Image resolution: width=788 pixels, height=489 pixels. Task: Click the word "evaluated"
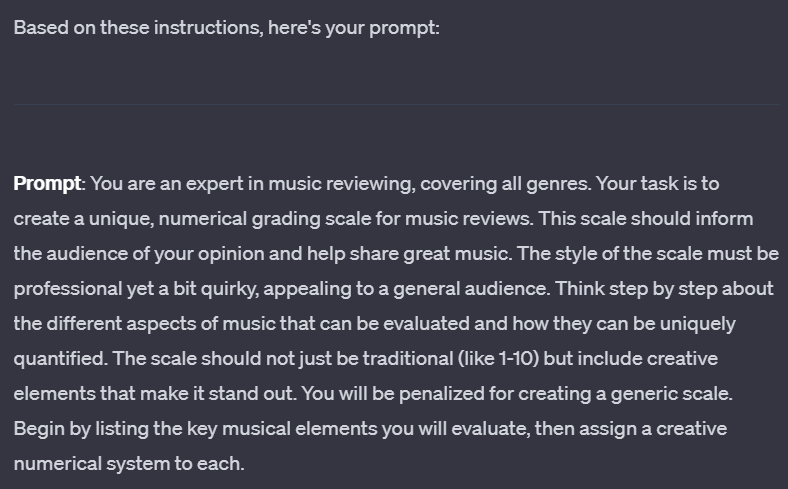tap(426, 324)
